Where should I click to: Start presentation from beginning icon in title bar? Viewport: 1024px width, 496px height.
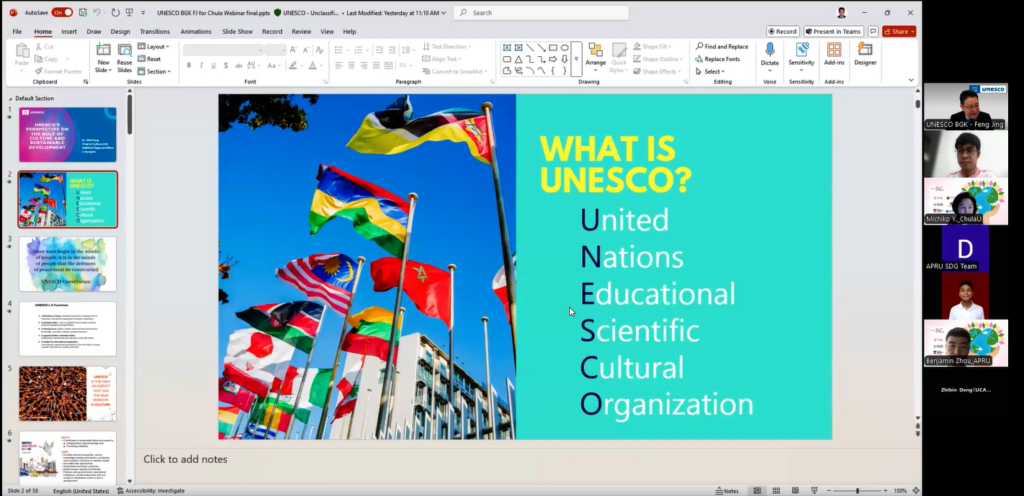[129, 12]
